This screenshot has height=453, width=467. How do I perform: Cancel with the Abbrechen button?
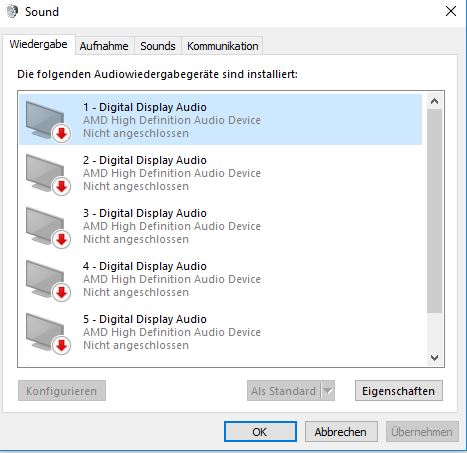click(341, 432)
